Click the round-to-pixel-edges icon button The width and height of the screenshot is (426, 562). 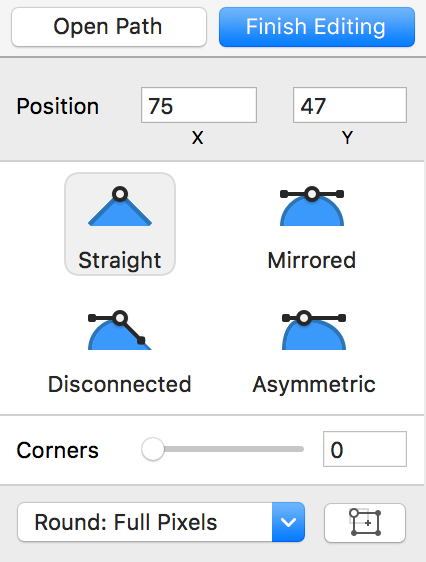click(365, 523)
